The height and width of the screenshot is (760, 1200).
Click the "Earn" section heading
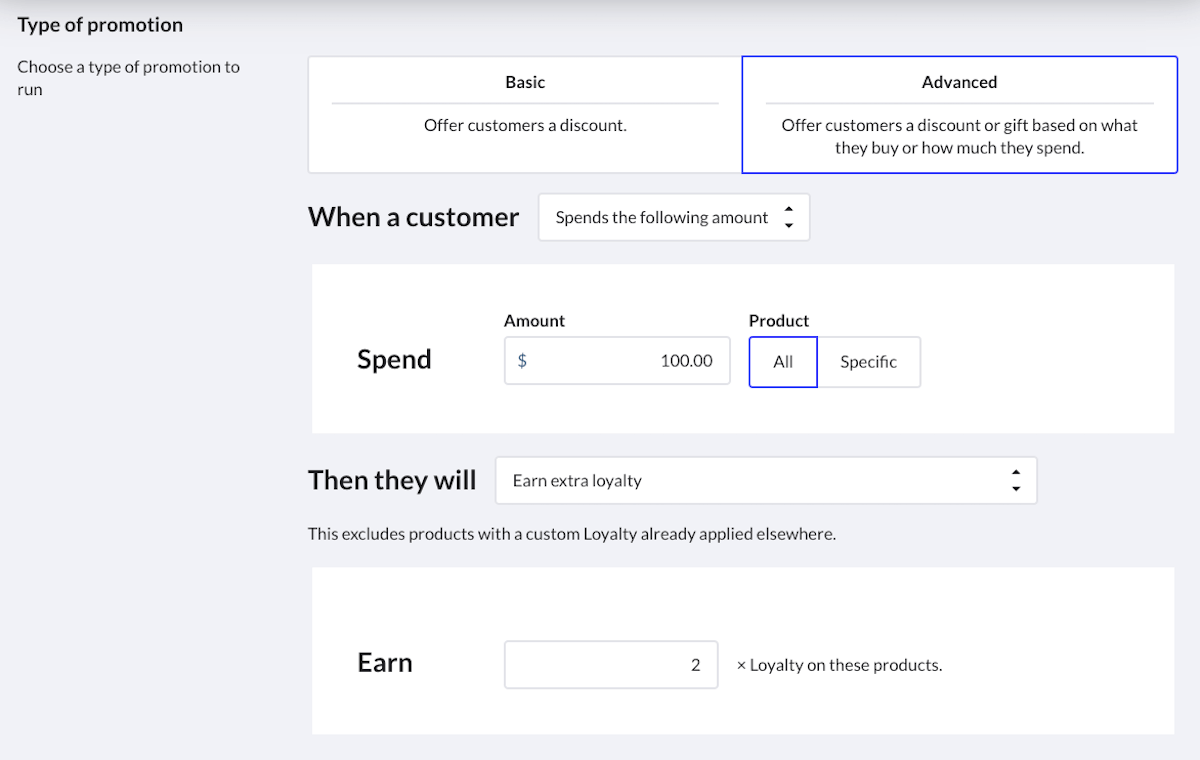point(385,663)
